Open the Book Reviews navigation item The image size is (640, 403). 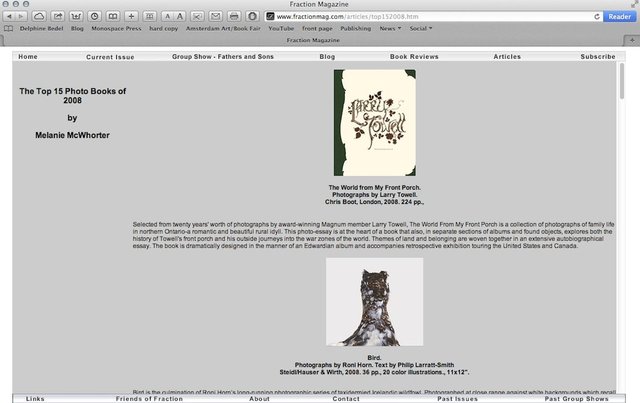pyautogui.click(x=414, y=57)
